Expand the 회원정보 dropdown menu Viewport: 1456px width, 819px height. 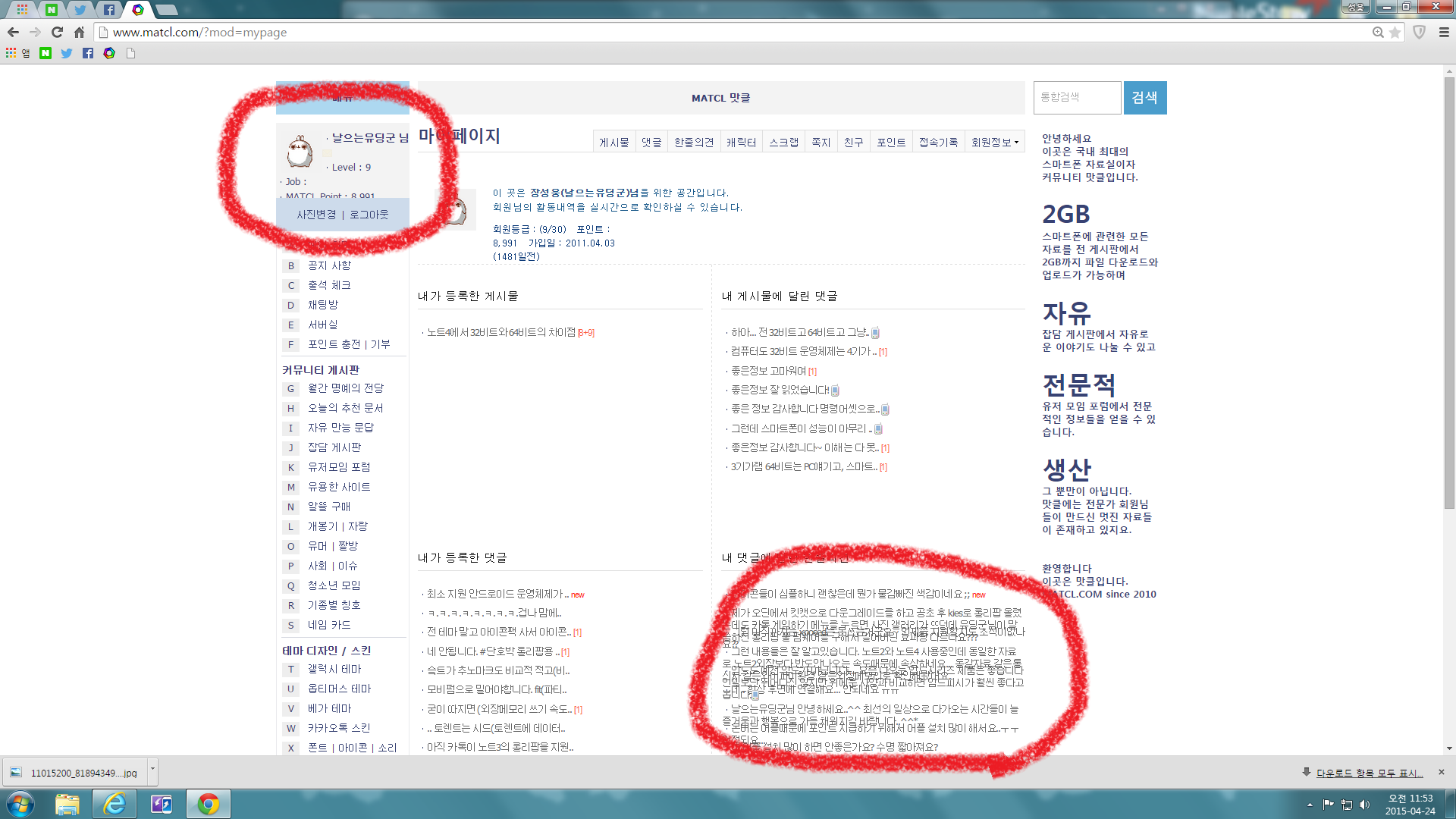point(994,142)
